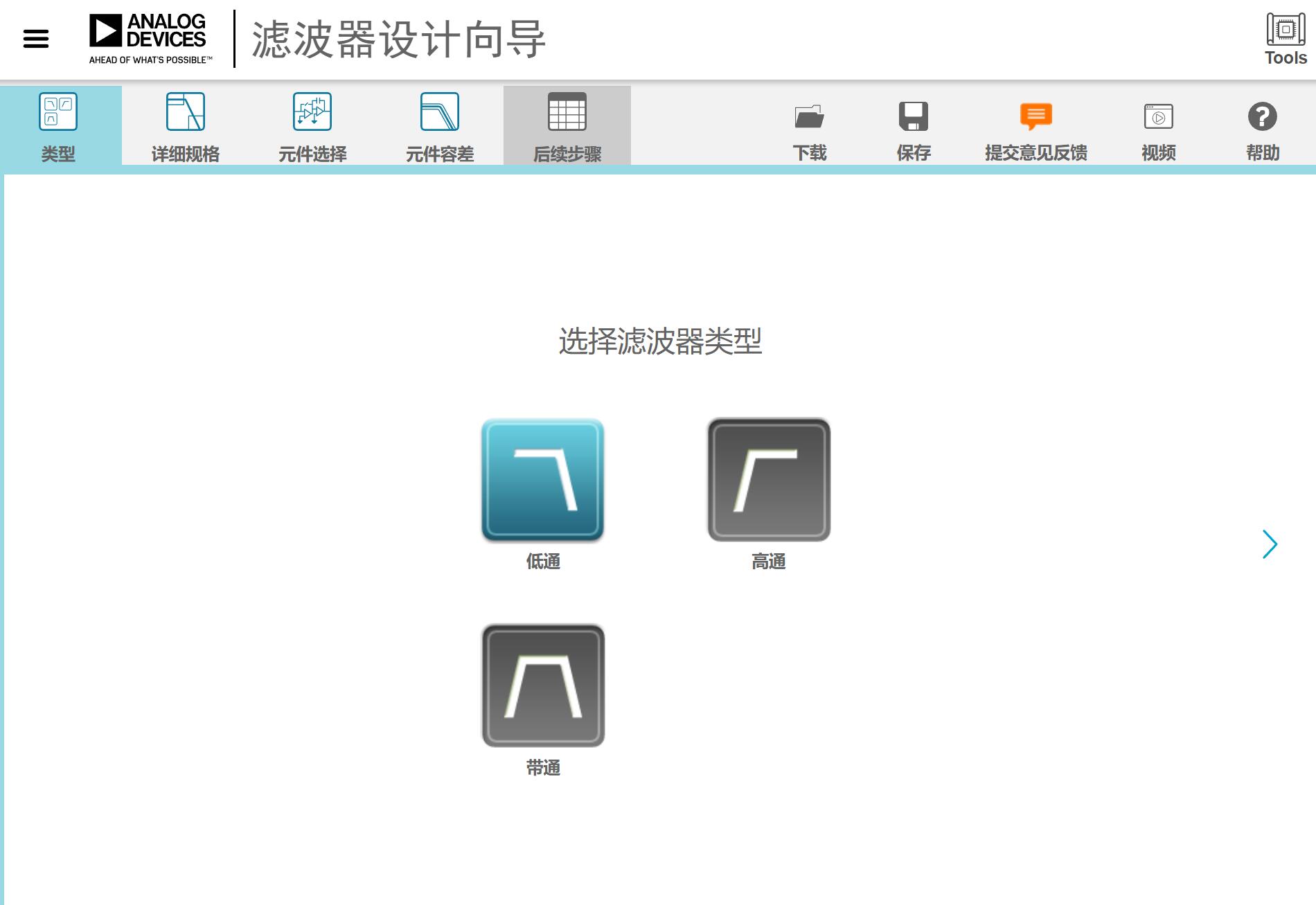Open the hamburger navigation menu

[35, 39]
